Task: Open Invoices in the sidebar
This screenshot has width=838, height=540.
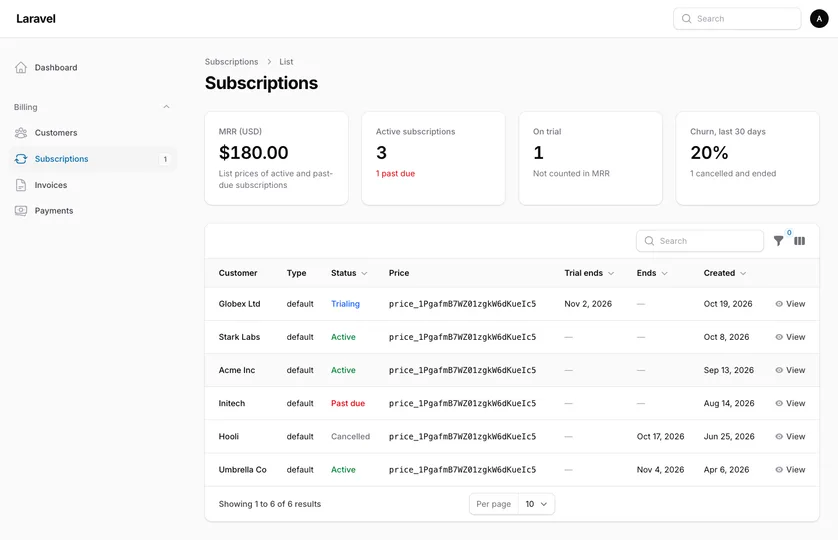Action: (92, 185)
